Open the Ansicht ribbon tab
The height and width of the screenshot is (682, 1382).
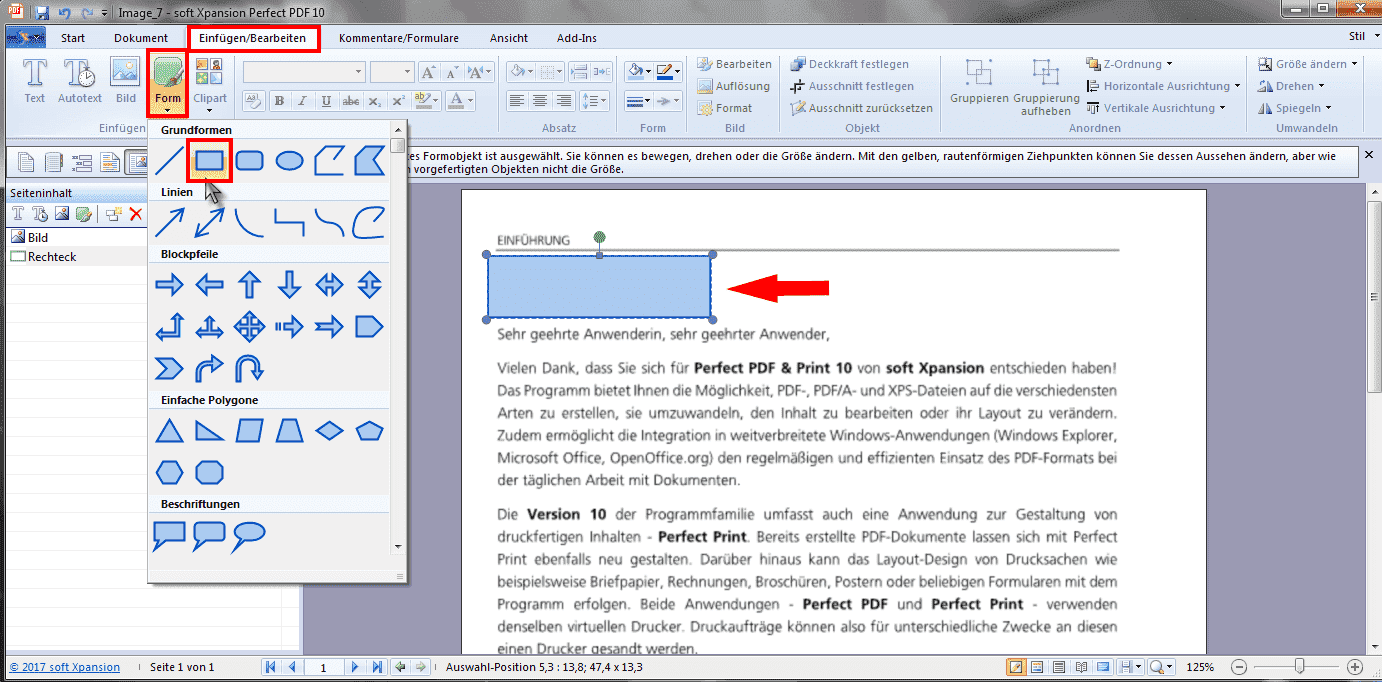point(508,38)
